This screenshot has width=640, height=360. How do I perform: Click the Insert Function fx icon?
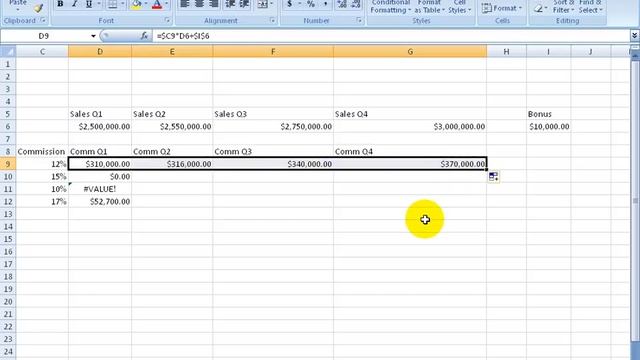(144, 36)
